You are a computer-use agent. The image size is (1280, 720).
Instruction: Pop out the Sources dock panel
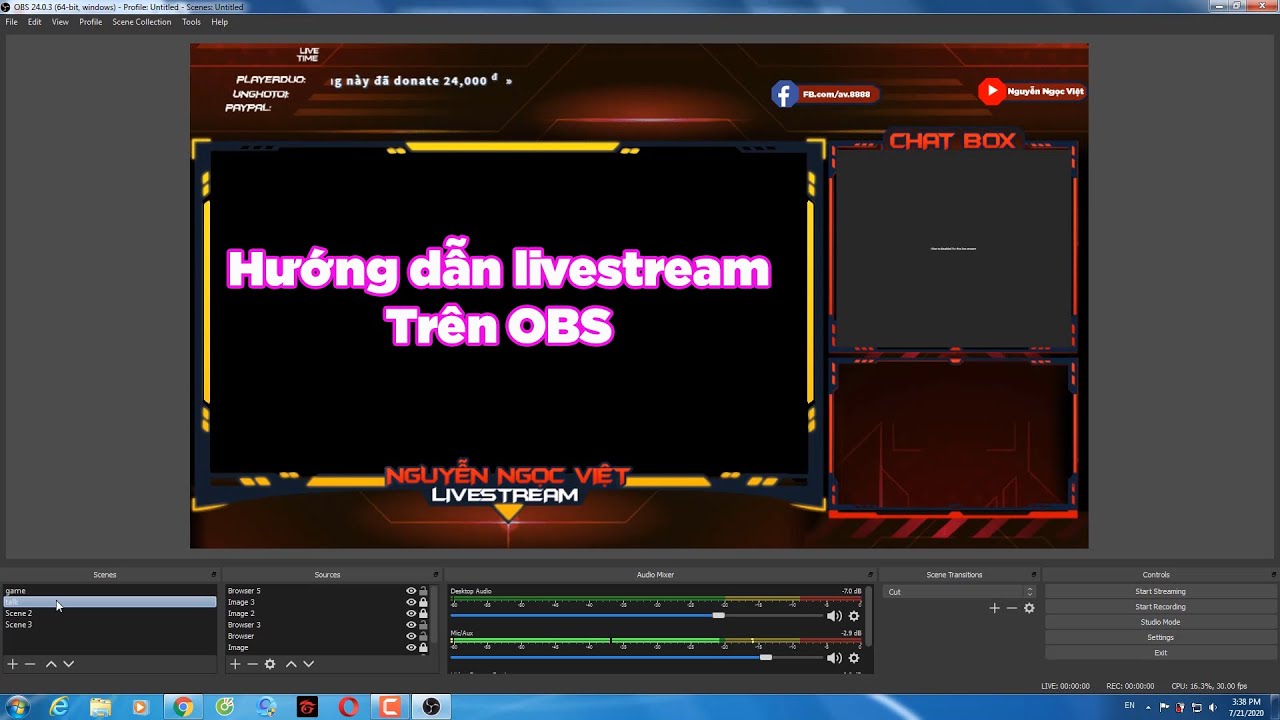(435, 575)
